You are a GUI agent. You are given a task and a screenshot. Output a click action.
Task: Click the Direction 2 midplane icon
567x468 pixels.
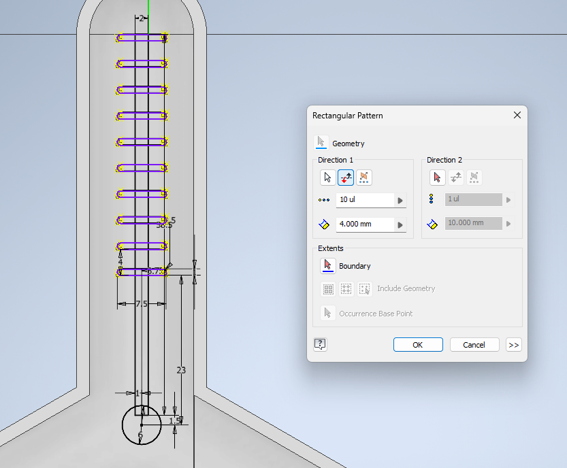point(474,178)
